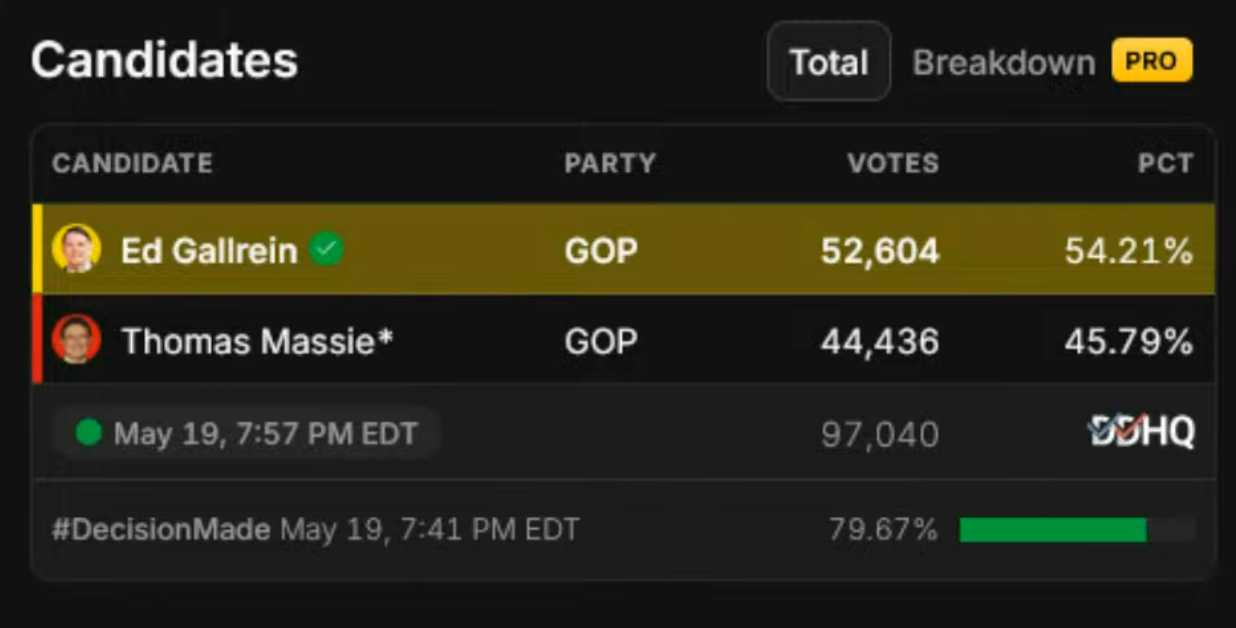Viewport: 1236px width, 628px height.
Task: Click the 97,040 total votes figure
Action: tap(880, 434)
